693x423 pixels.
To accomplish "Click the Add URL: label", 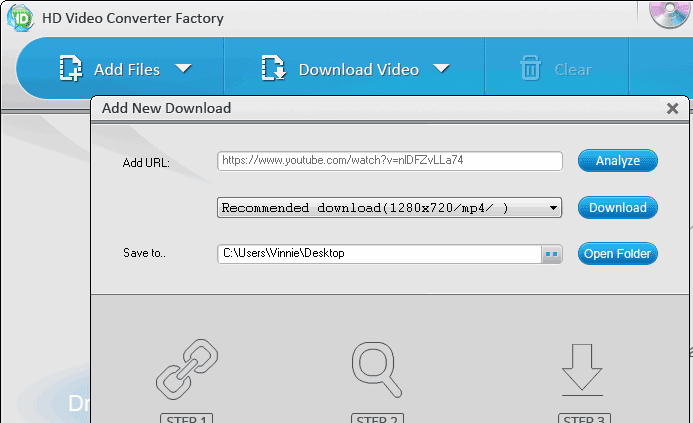I will coord(146,163).
